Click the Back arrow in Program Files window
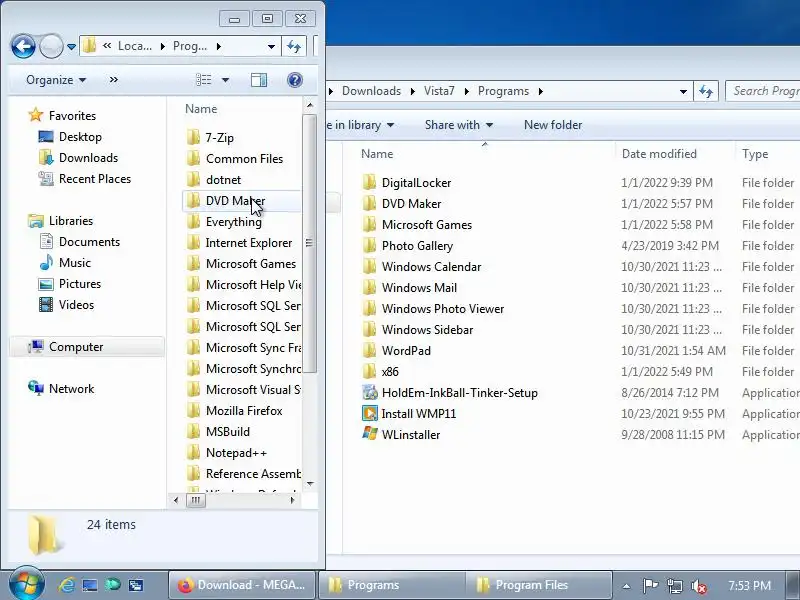Screen dimensions: 800x600 [x=23, y=46]
